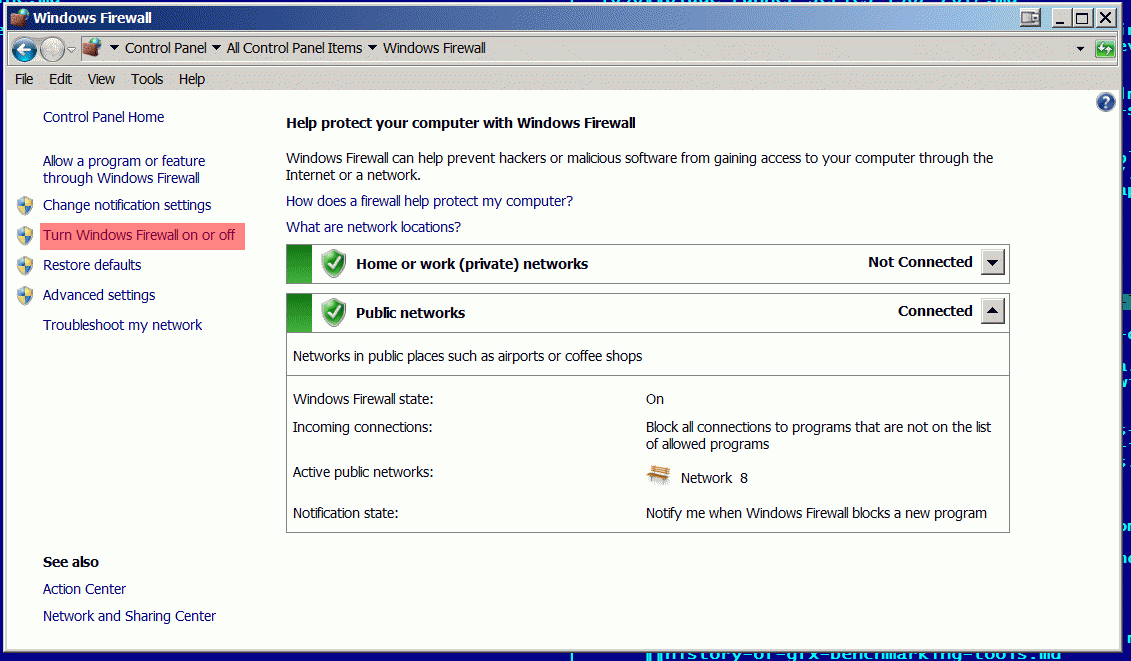This screenshot has width=1131, height=661.
Task: Click the shield icon beside Advanced settings
Action: (x=25, y=295)
